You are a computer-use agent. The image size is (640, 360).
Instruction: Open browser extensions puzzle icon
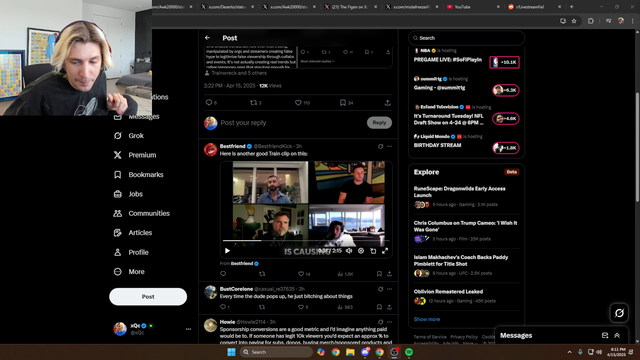point(591,21)
